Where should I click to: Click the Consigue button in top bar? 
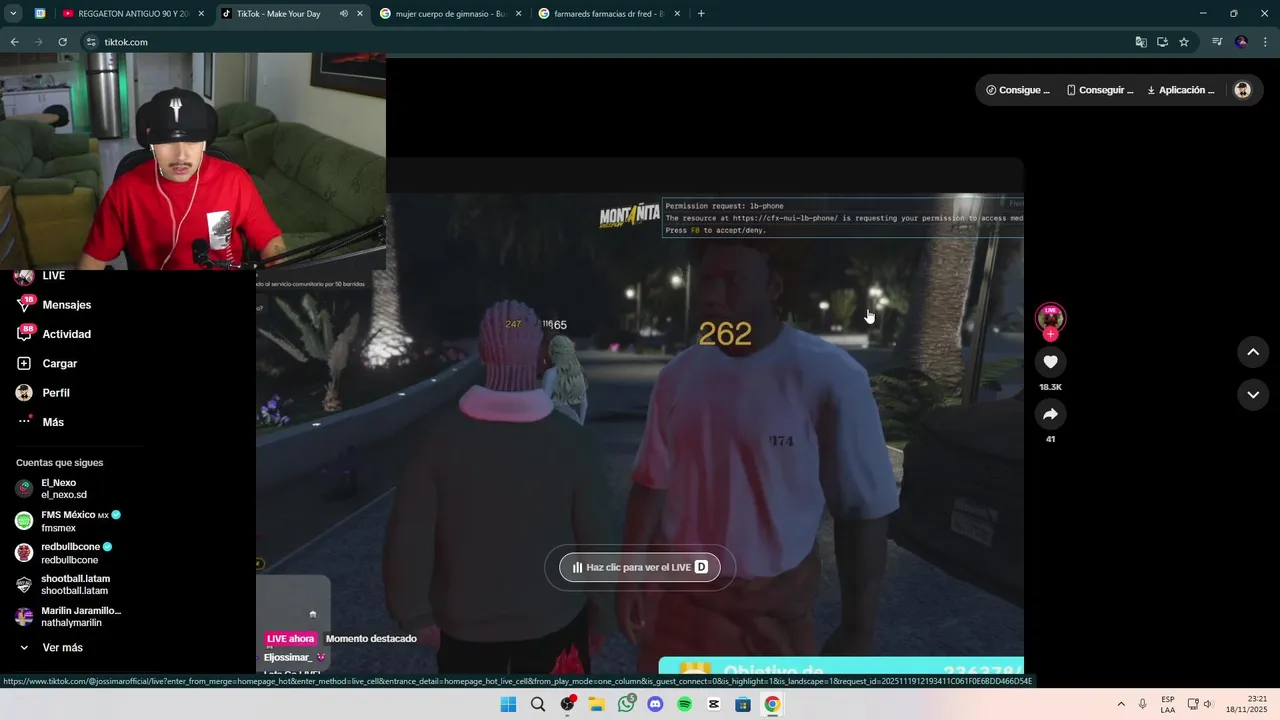1018,90
